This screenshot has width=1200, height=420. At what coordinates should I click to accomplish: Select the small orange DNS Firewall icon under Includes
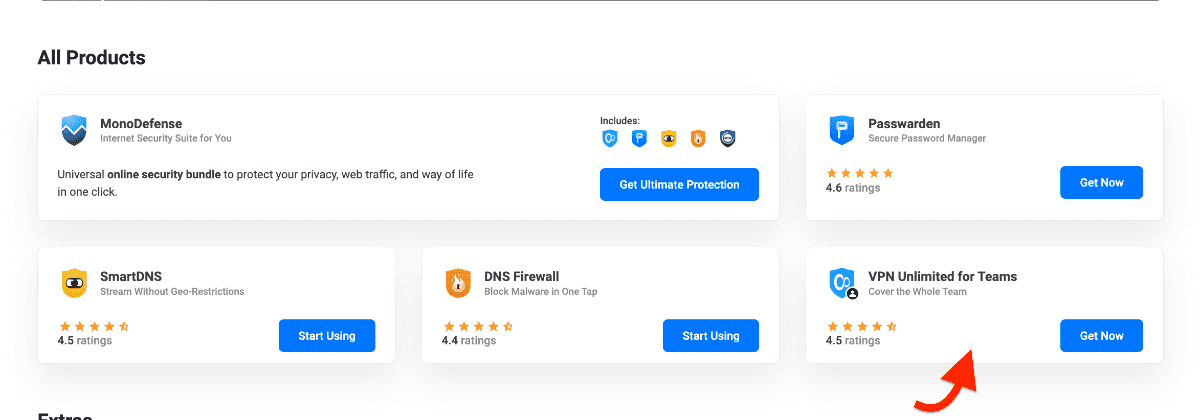(698, 139)
